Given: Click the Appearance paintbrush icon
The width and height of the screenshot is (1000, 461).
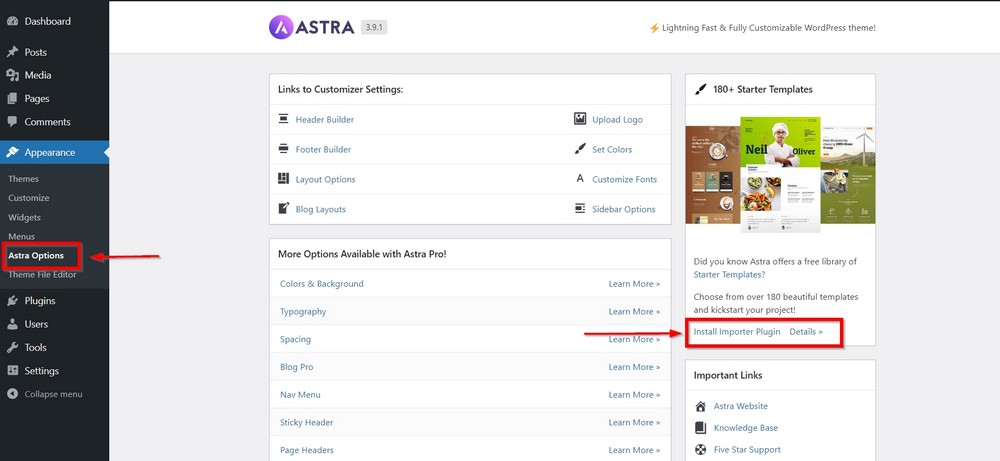Looking at the screenshot, I should point(12,152).
